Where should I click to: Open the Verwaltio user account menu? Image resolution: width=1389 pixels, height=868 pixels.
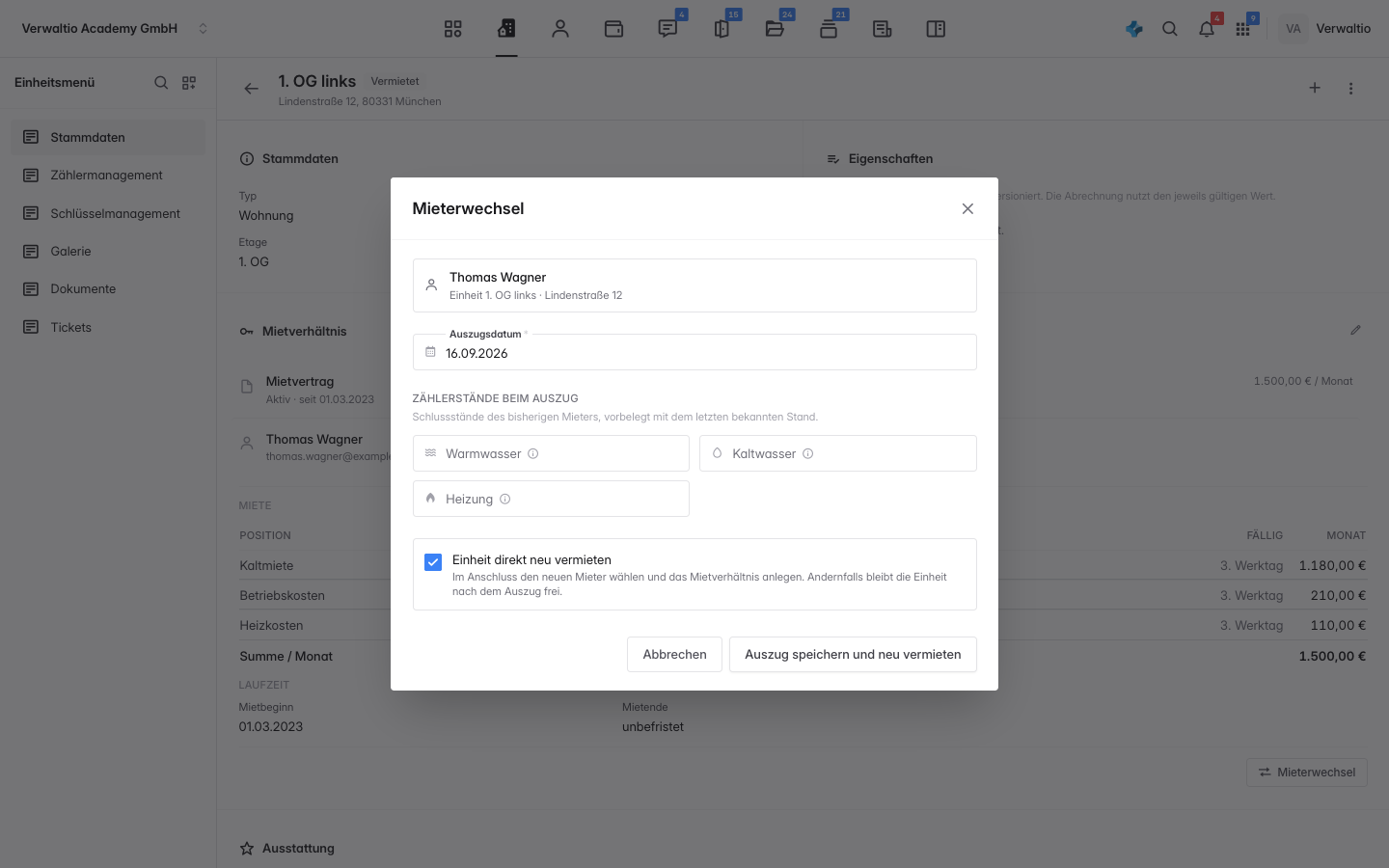click(x=1325, y=29)
